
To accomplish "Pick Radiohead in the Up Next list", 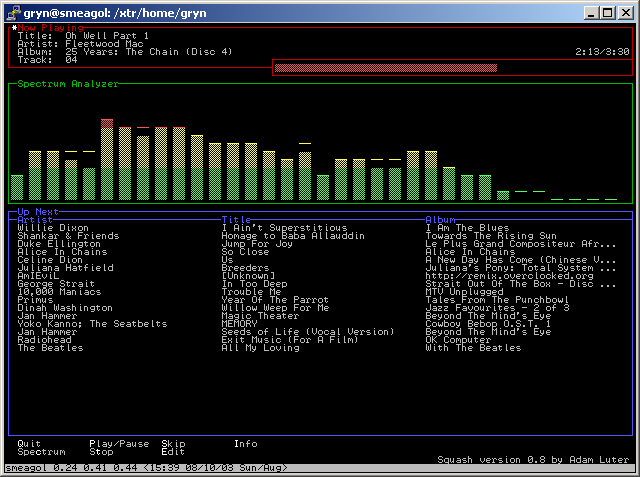I will pyautogui.click(x=44, y=340).
